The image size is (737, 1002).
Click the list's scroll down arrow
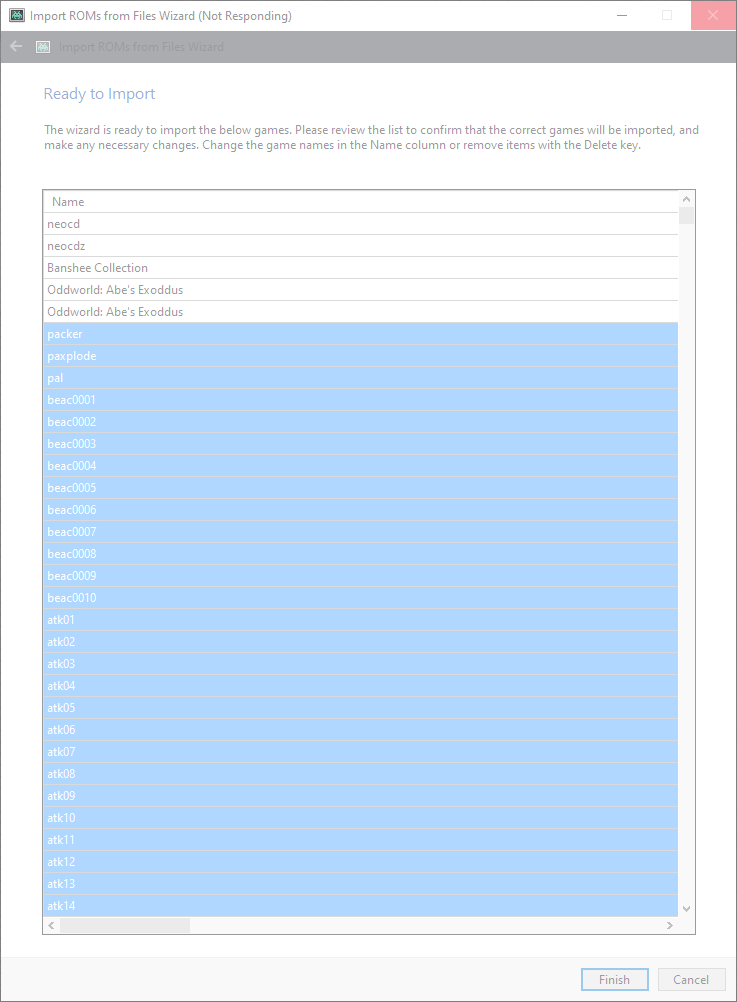tap(687, 909)
